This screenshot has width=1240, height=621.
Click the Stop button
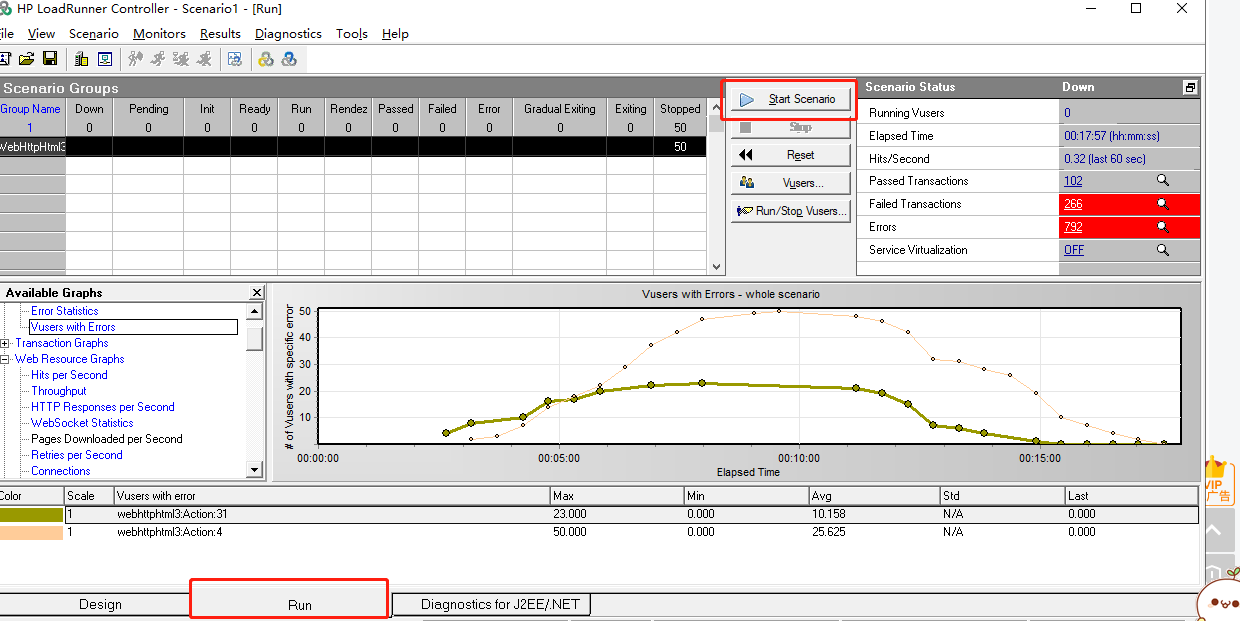click(x=791, y=127)
